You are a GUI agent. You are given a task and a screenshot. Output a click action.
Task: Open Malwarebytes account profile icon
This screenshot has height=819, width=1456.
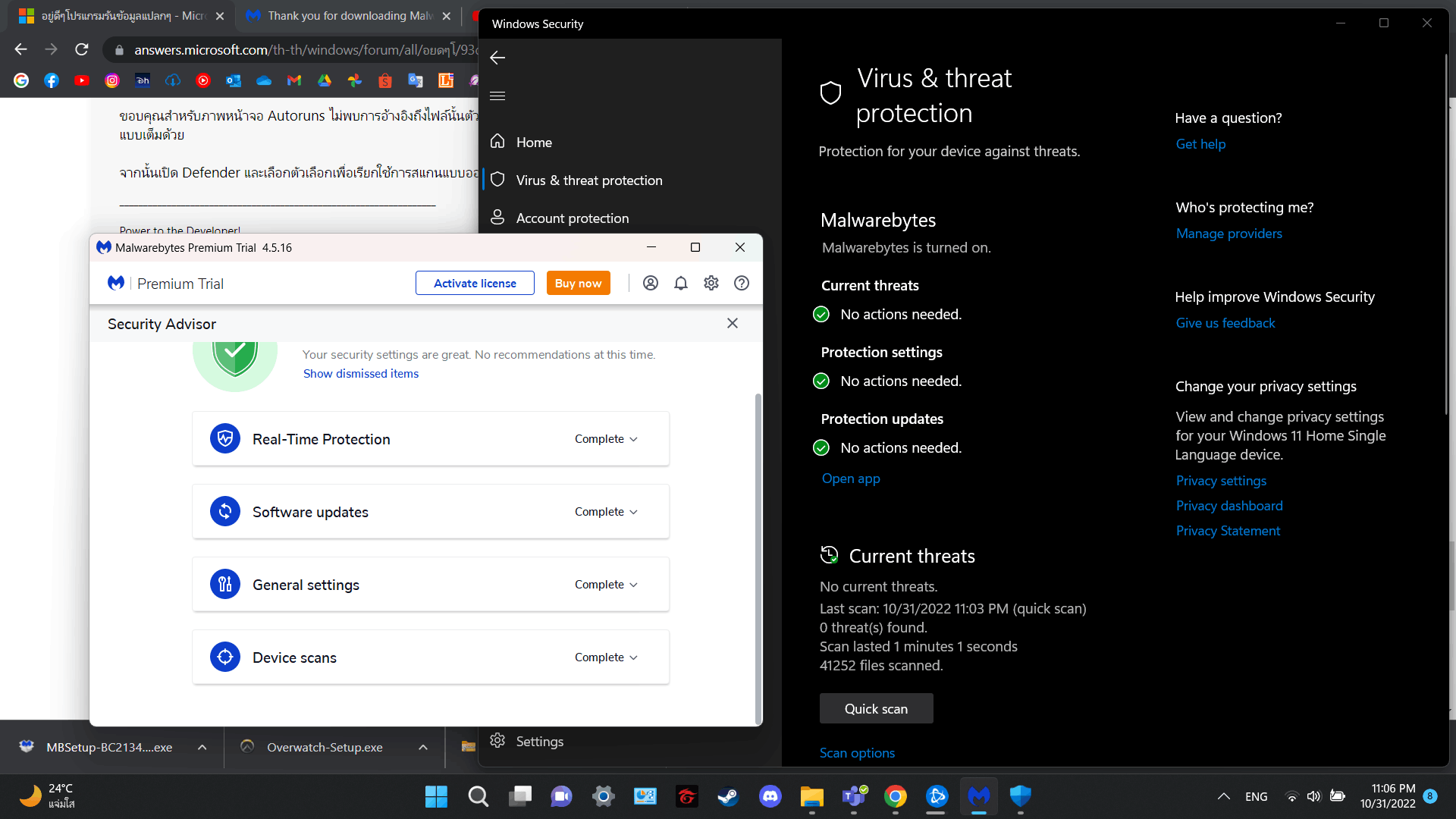point(651,283)
